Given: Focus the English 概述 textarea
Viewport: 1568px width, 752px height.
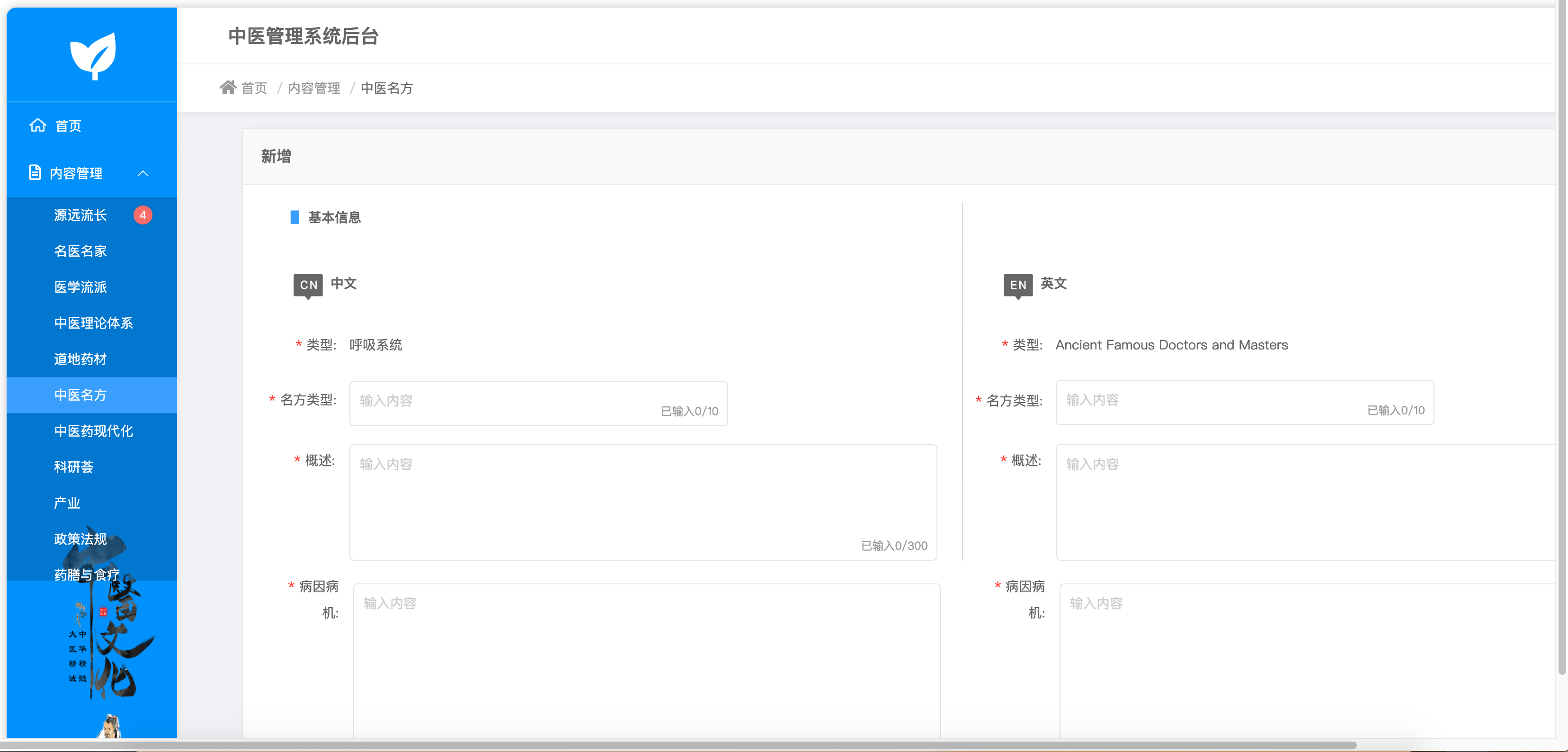Looking at the screenshot, I should click(x=1306, y=502).
